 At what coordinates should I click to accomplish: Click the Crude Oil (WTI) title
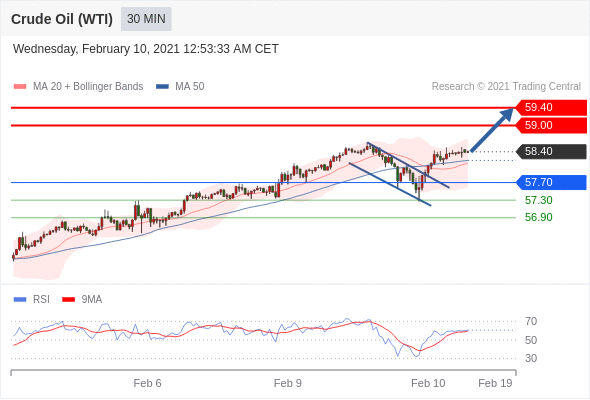62,19
